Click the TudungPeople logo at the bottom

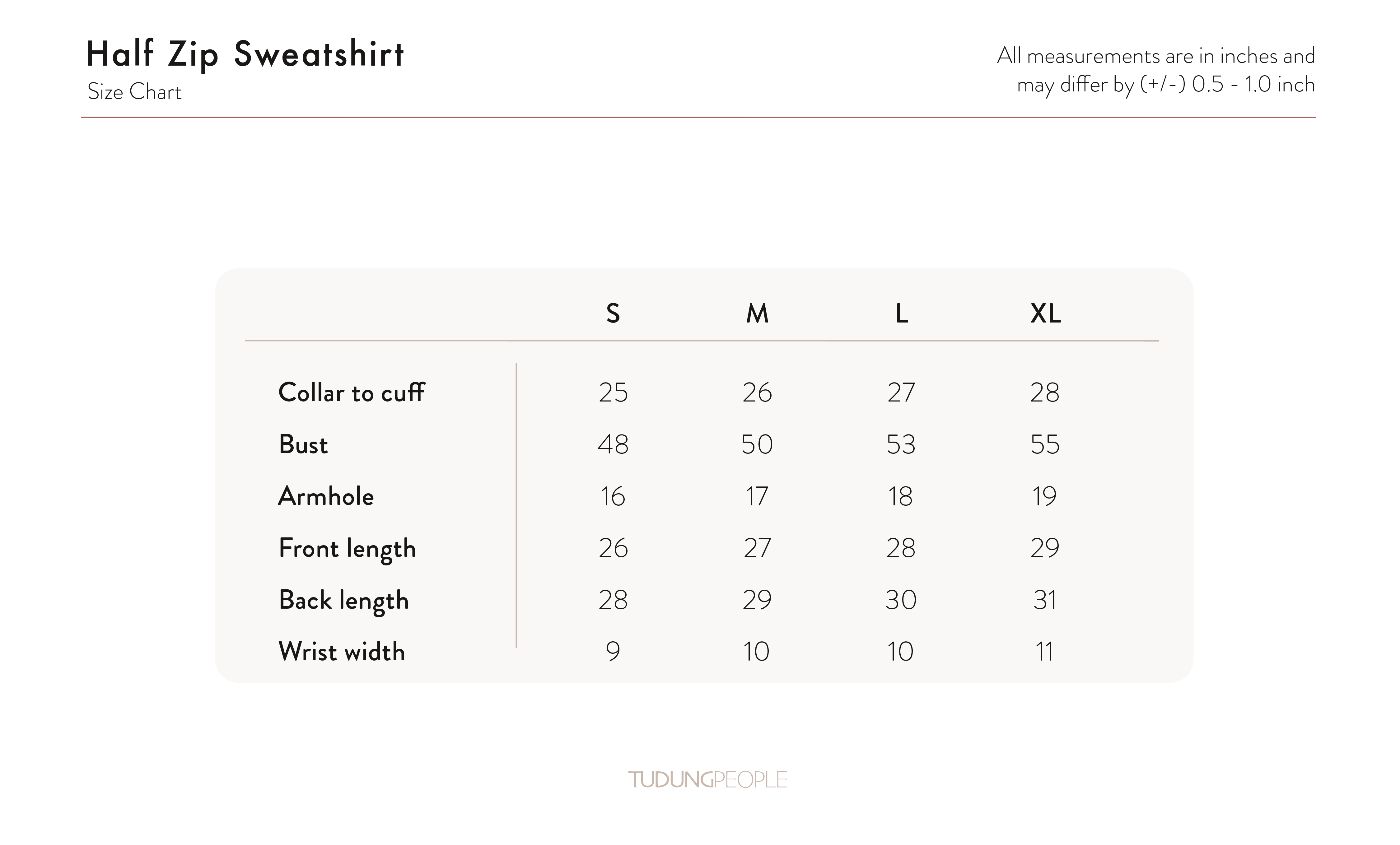[x=707, y=780]
